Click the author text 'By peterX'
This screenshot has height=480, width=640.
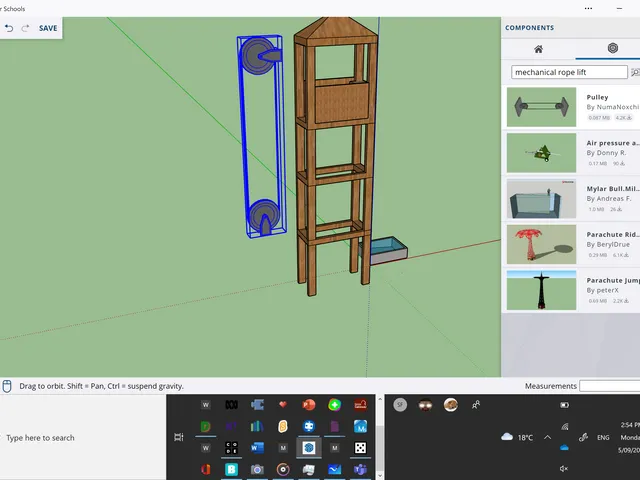tap(602, 290)
